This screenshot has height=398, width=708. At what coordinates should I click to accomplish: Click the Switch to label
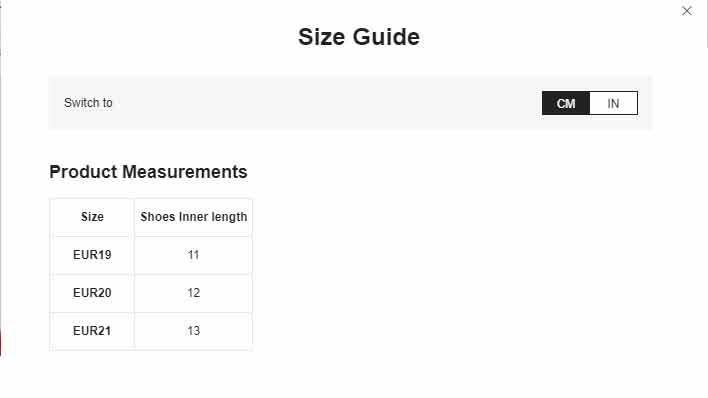88,103
